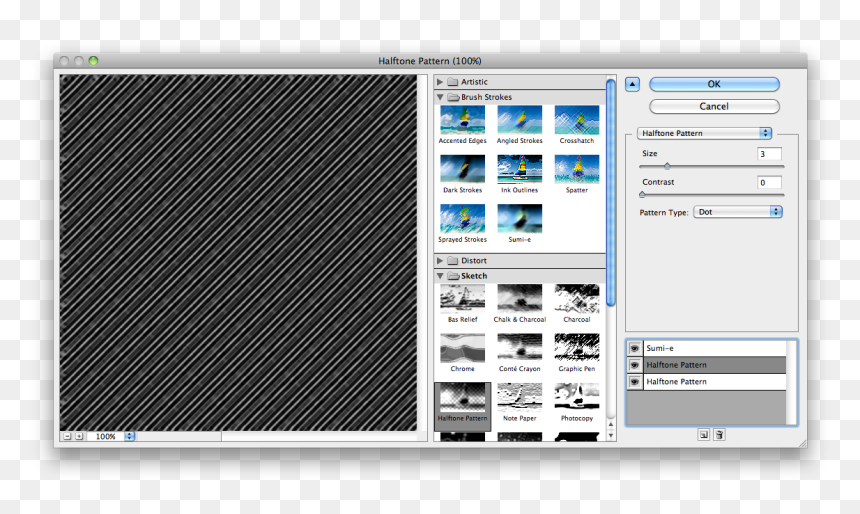The height and width of the screenshot is (514, 860).
Task: Select the Graphic Pen filter
Action: tap(576, 348)
